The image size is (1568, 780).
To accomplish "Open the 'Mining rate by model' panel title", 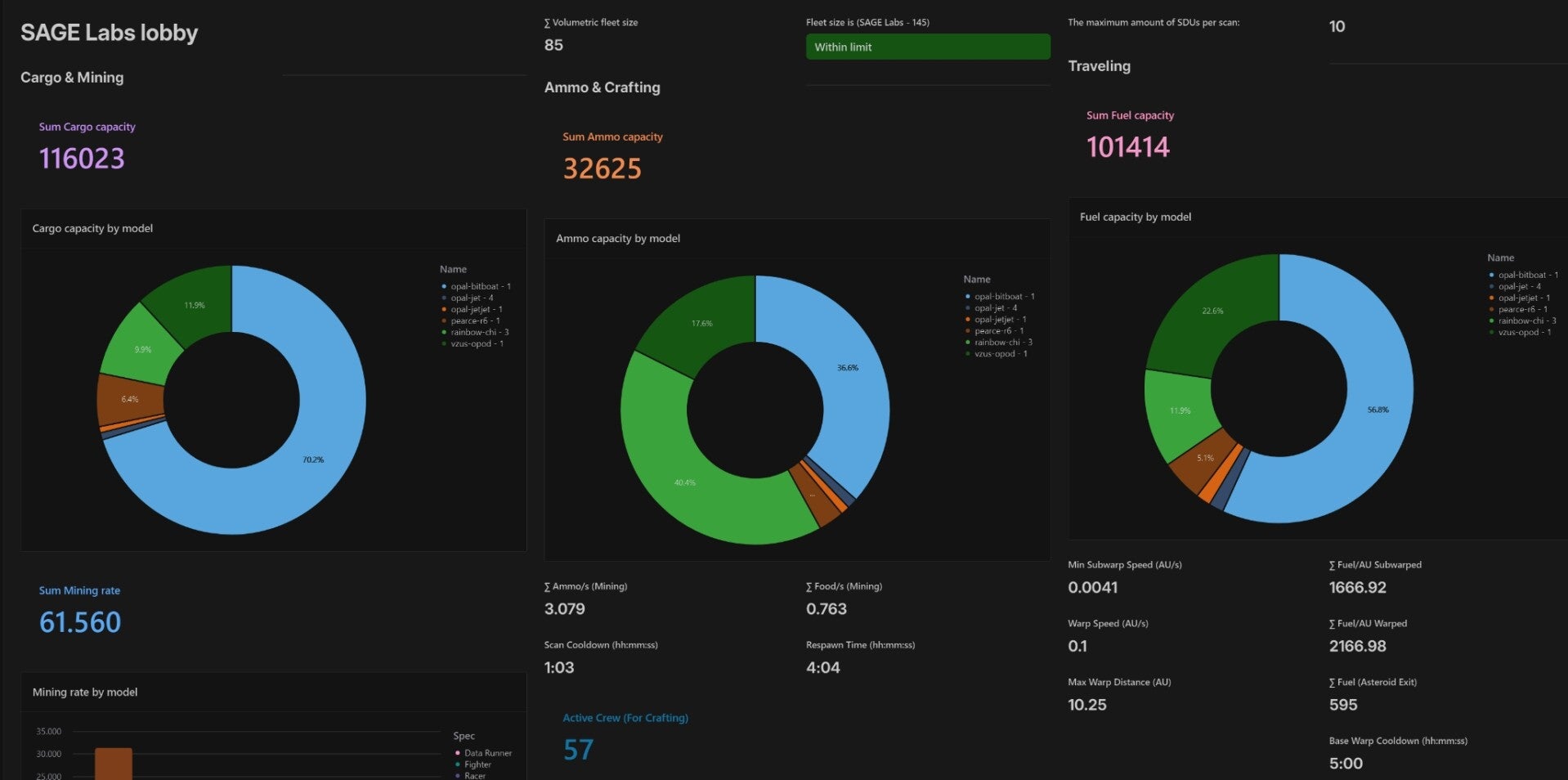I will point(85,693).
